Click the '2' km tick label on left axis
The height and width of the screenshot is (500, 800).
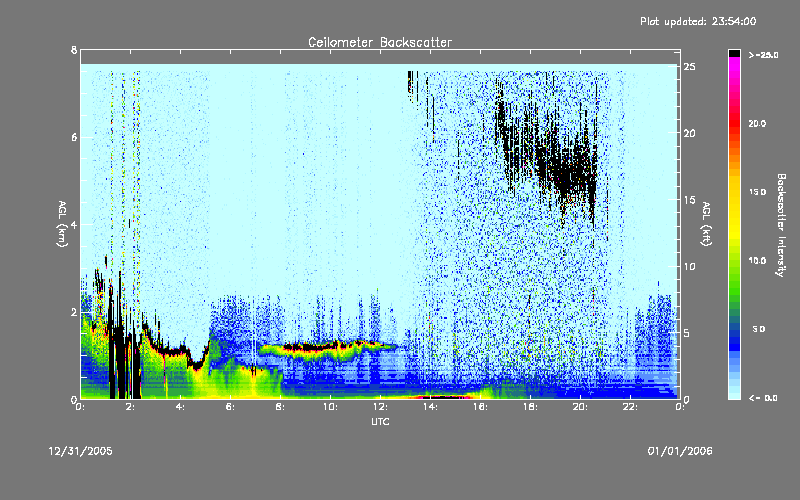pyautogui.click(x=74, y=312)
